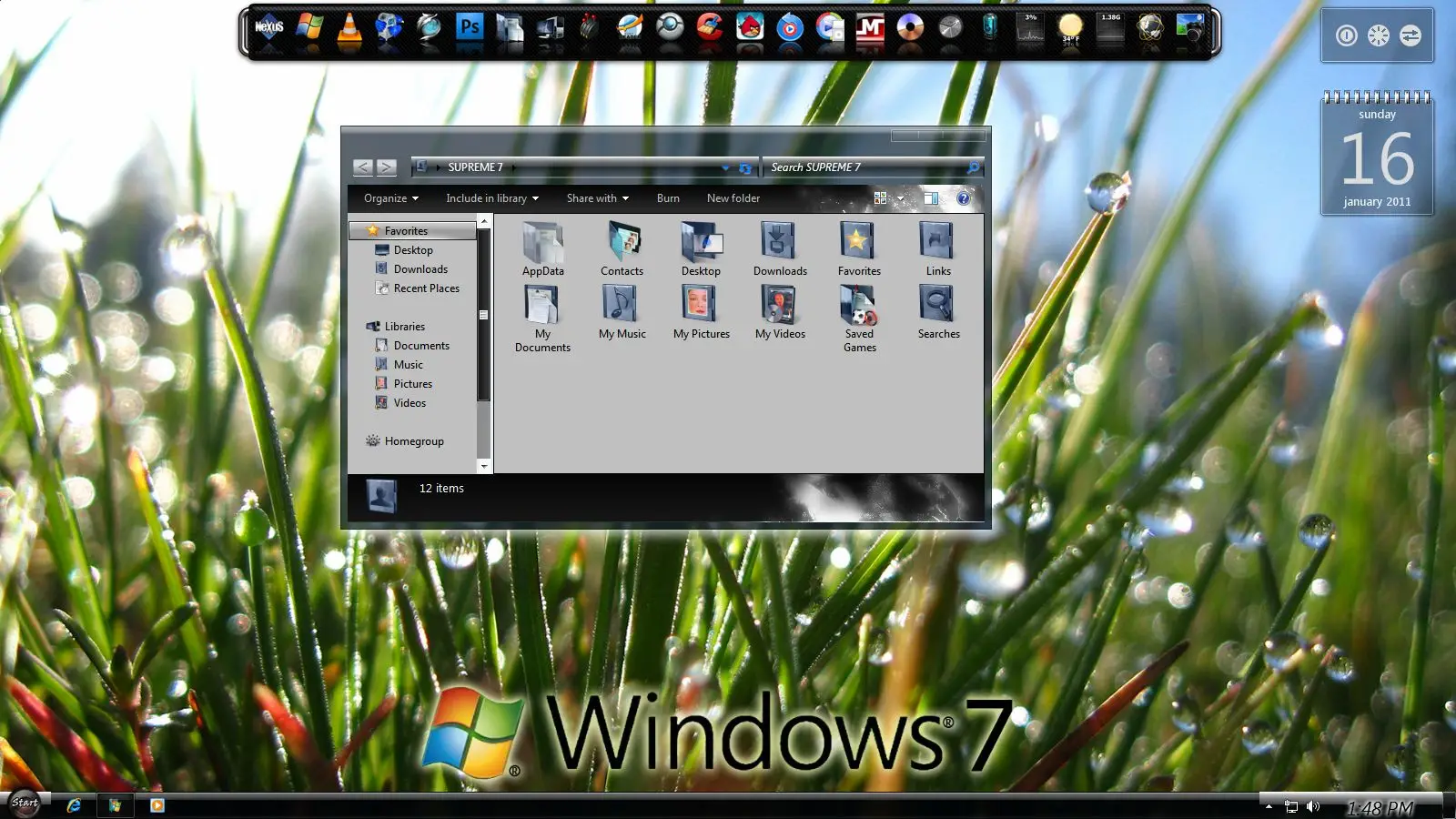Open the Saved Games folder
Image resolution: width=1456 pixels, height=819 pixels.
tap(859, 318)
